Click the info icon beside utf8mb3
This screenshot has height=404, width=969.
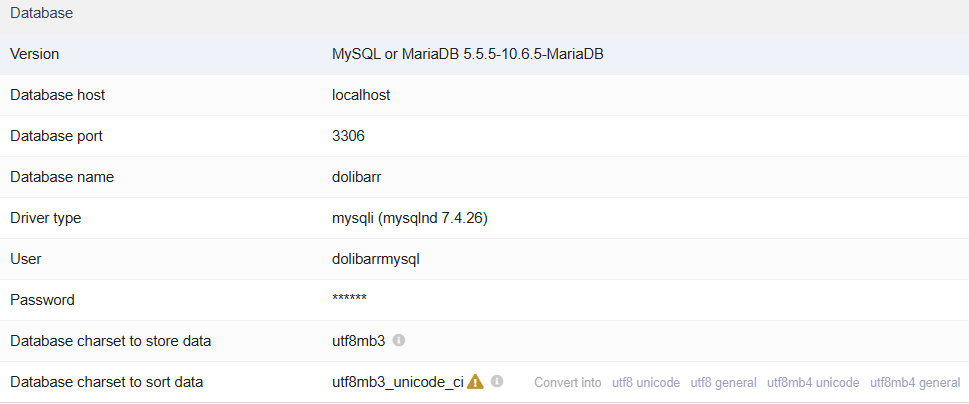[399, 340]
